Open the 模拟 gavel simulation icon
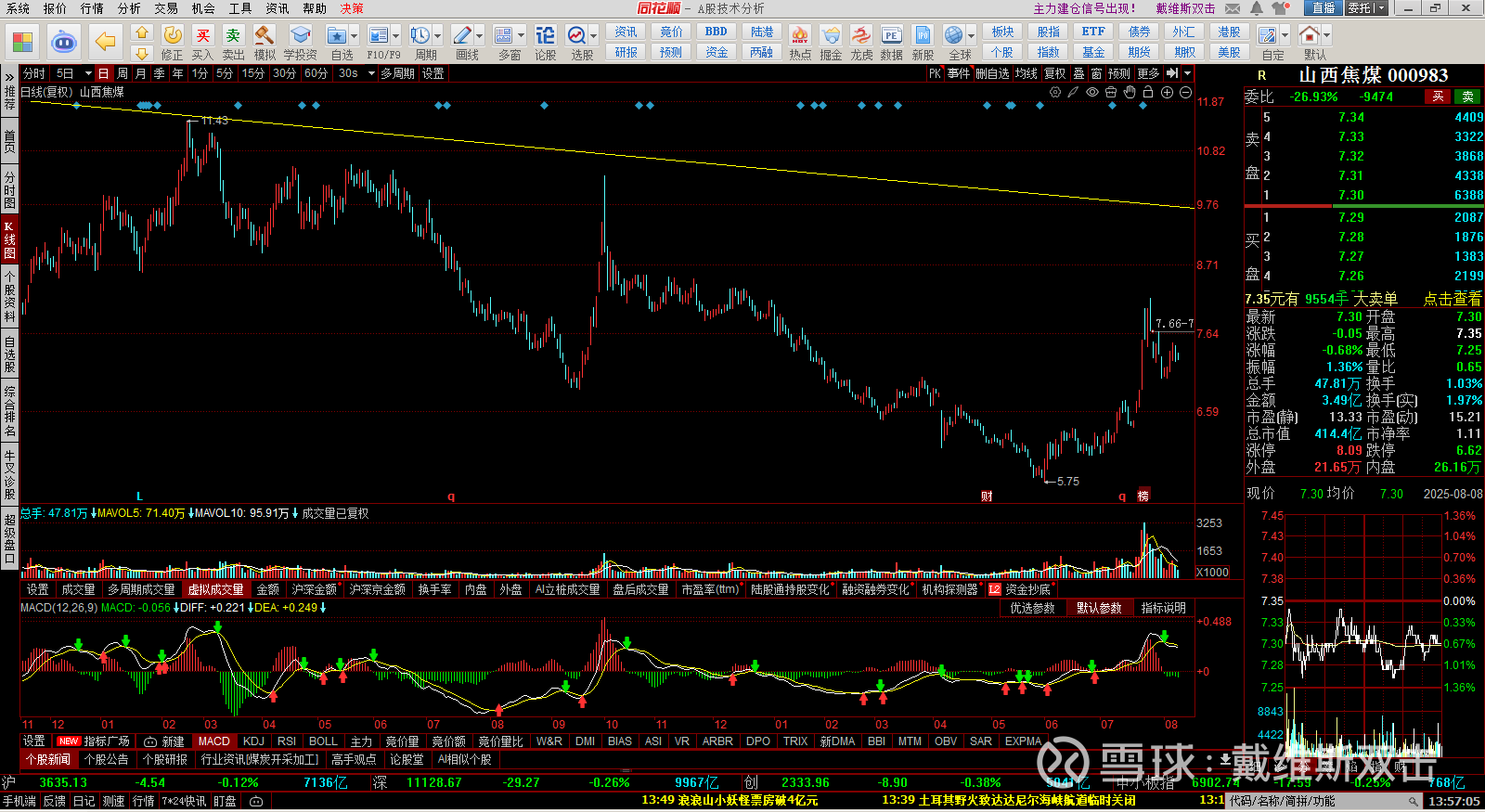The height and width of the screenshot is (812, 1485). (265, 35)
